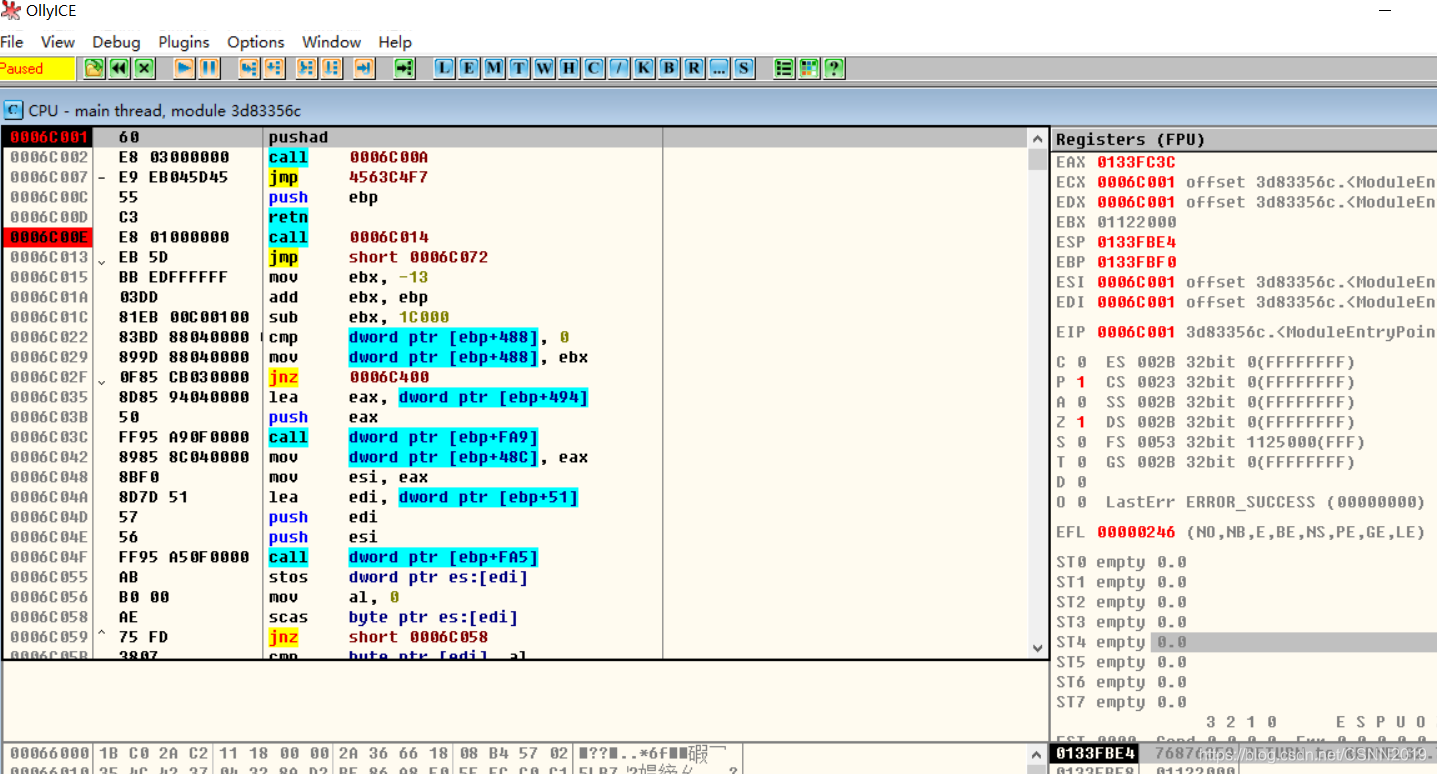Open References window with R button
The height and width of the screenshot is (774, 1437).
(x=694, y=68)
